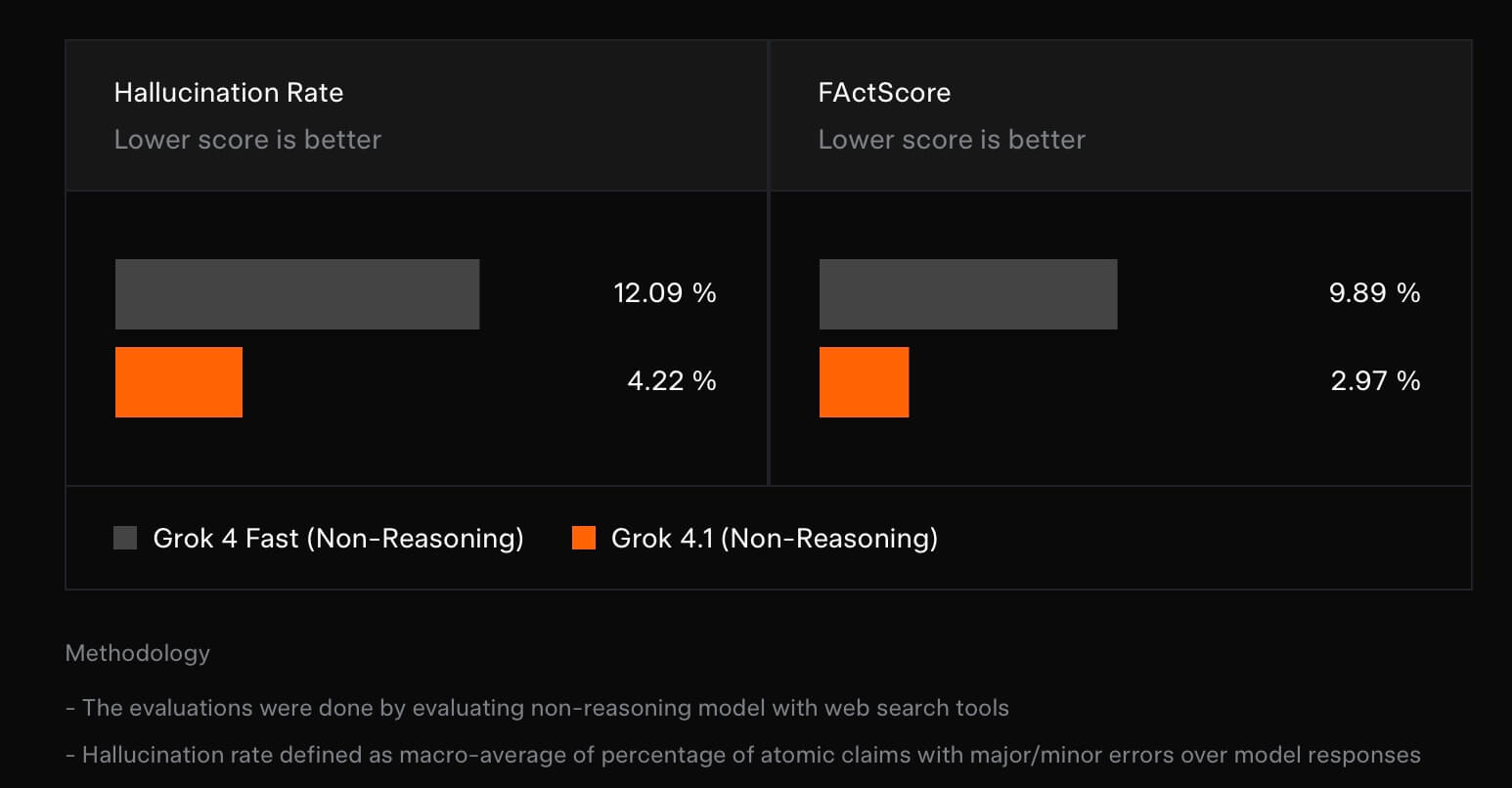Click the gray Grok 4 Fast legend swatch
The height and width of the screenshot is (788, 1512).
(125, 538)
